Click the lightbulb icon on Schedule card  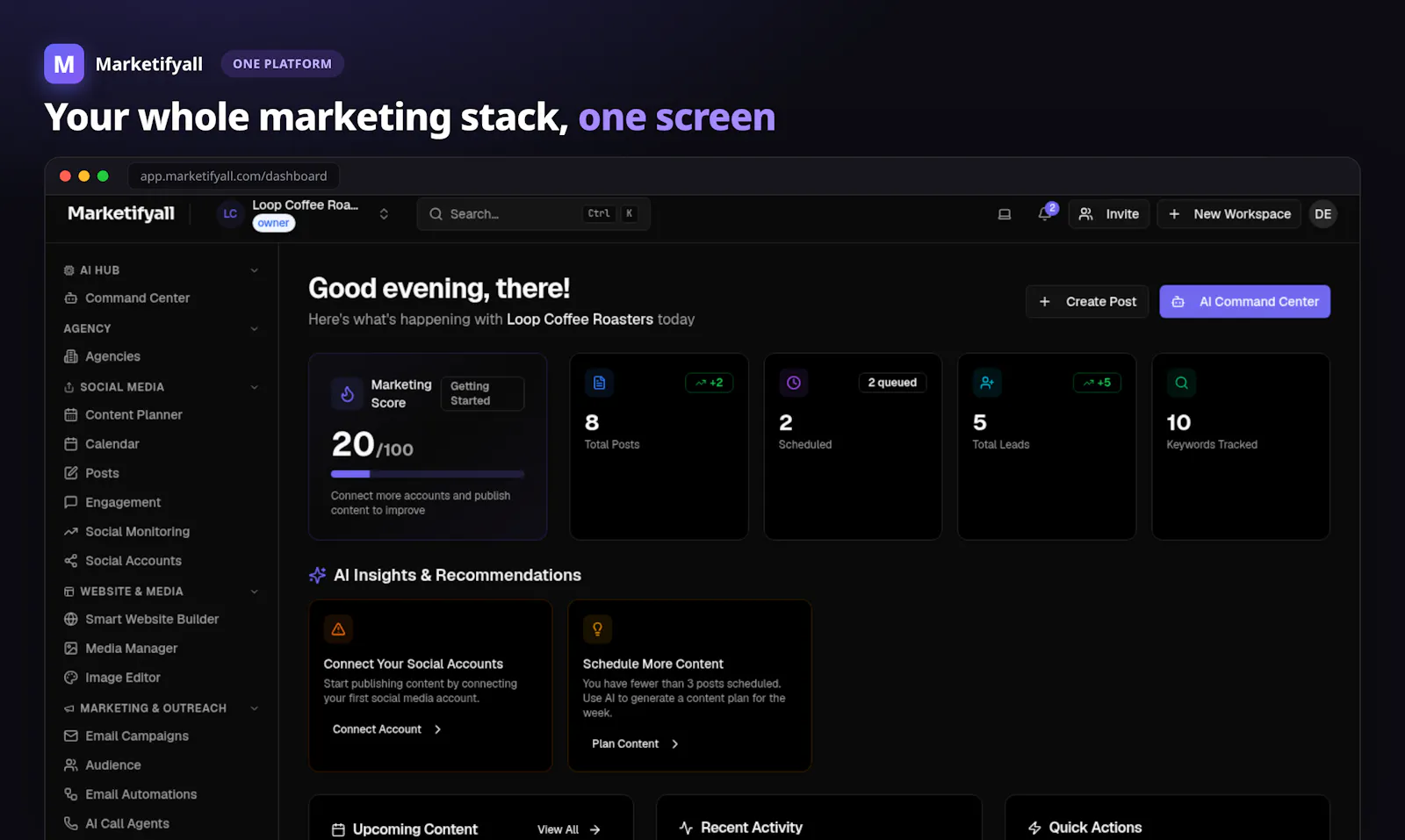click(597, 628)
